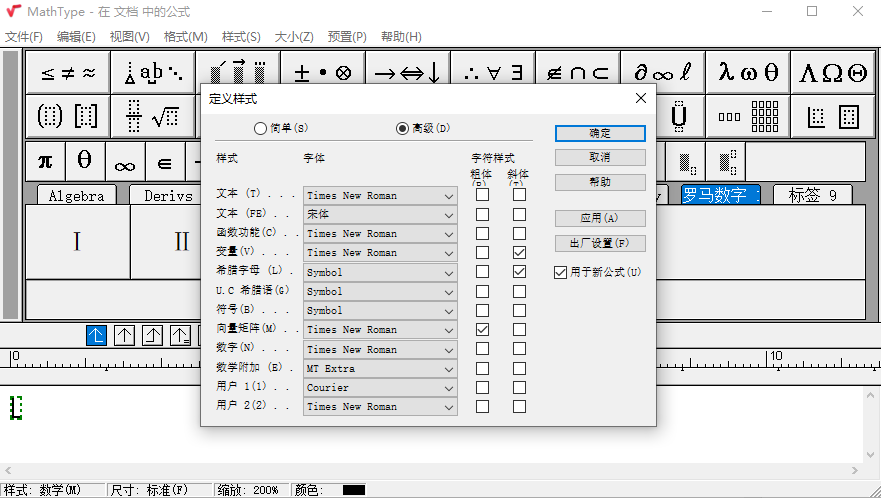Viewport: 881px width, 498px height.
Task: Open the matrix templates palette
Action: 747,116
